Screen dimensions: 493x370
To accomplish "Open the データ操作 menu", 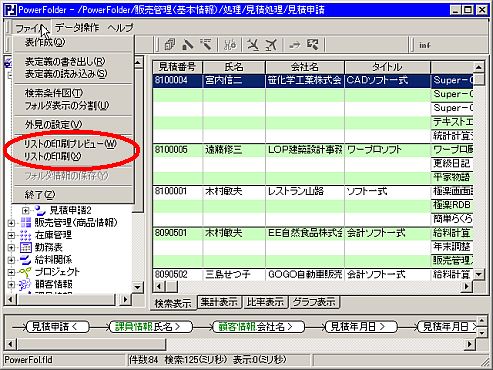I will (77, 28).
